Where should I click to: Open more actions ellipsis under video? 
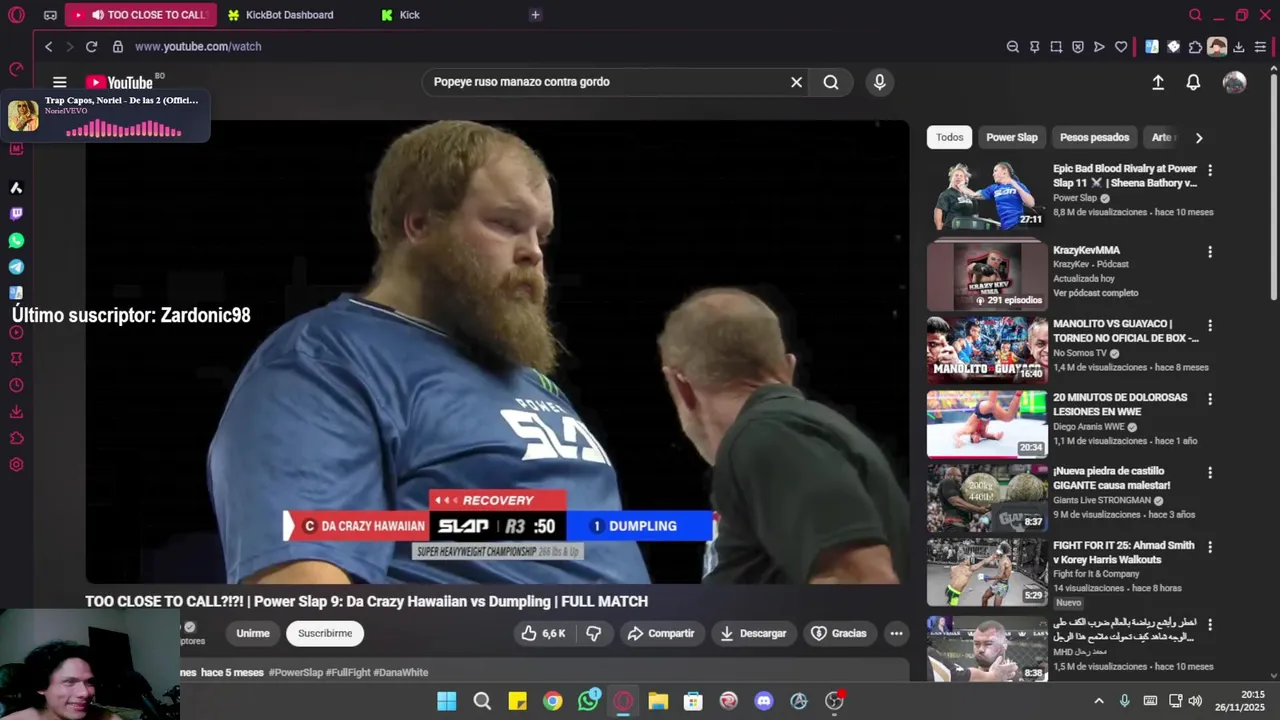pyautogui.click(x=896, y=633)
